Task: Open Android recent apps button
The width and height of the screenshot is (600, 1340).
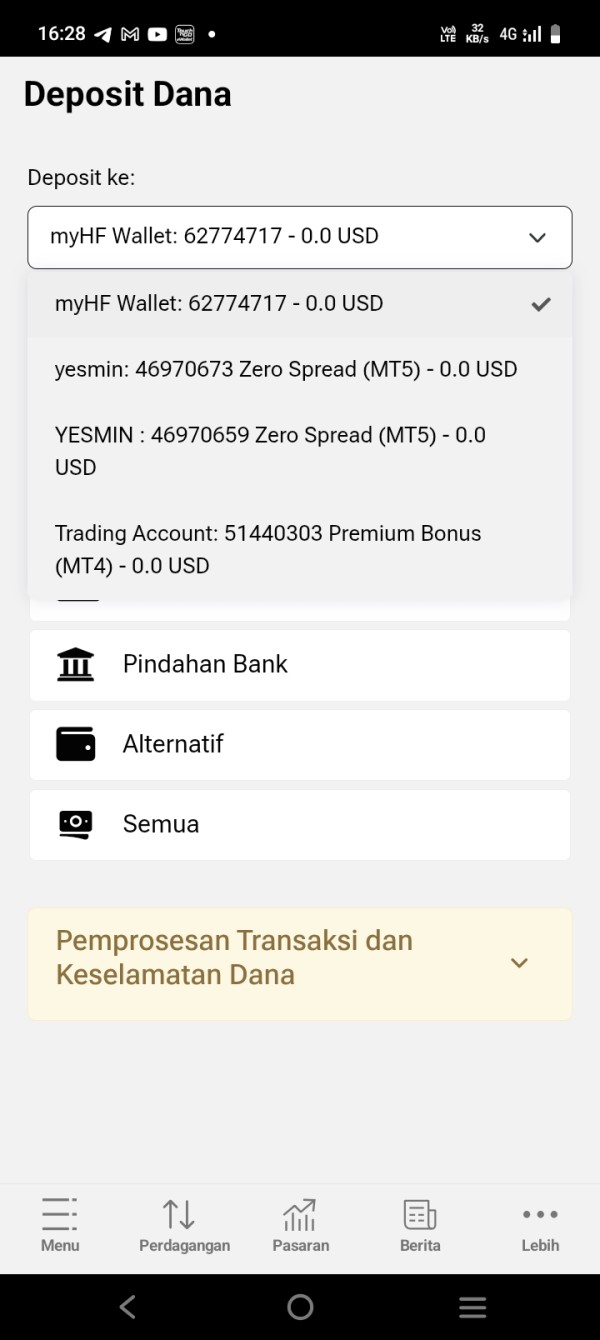Action: tap(472, 1307)
